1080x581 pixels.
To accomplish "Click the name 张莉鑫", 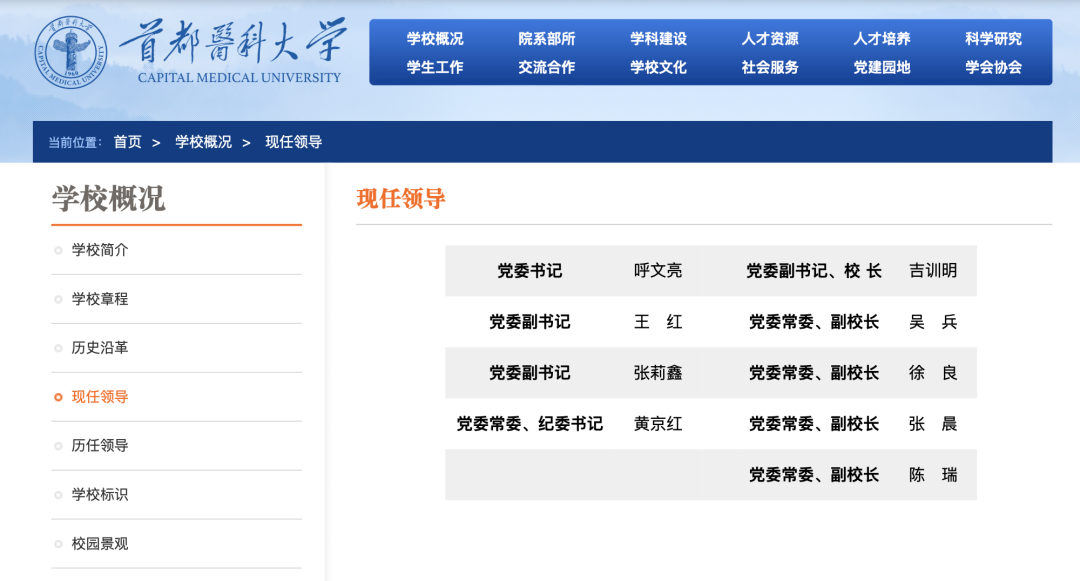I will [658, 372].
